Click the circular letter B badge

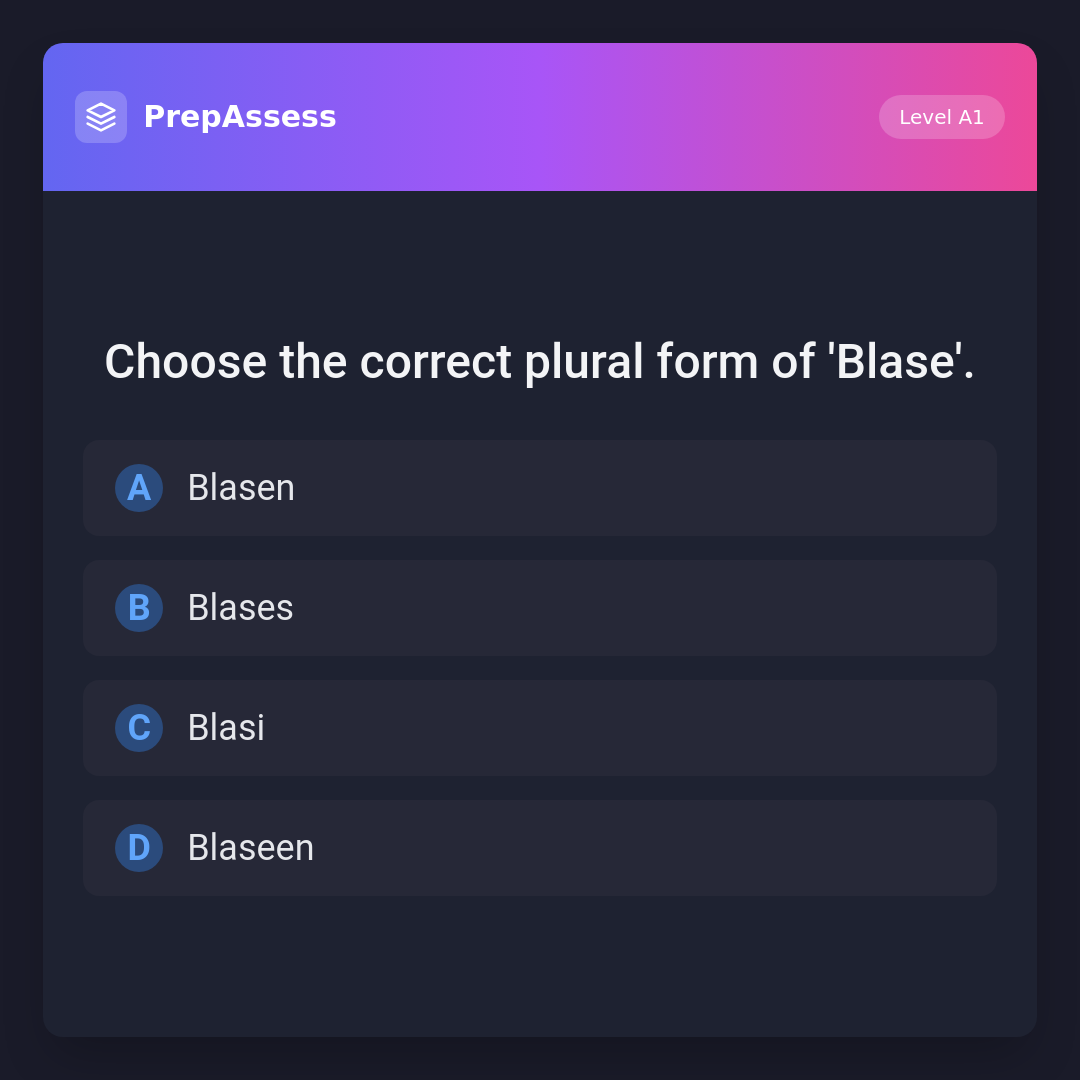pyautogui.click(x=139, y=608)
